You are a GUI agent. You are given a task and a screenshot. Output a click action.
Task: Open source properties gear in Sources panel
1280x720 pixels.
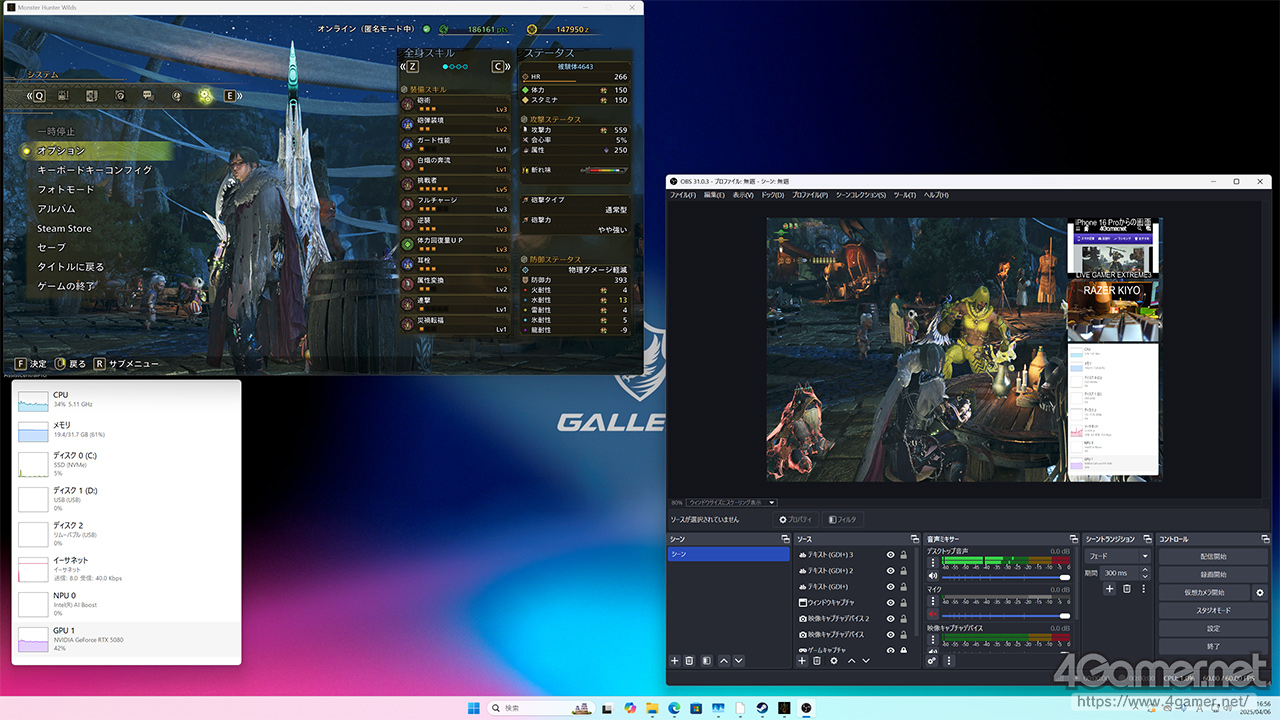point(834,661)
